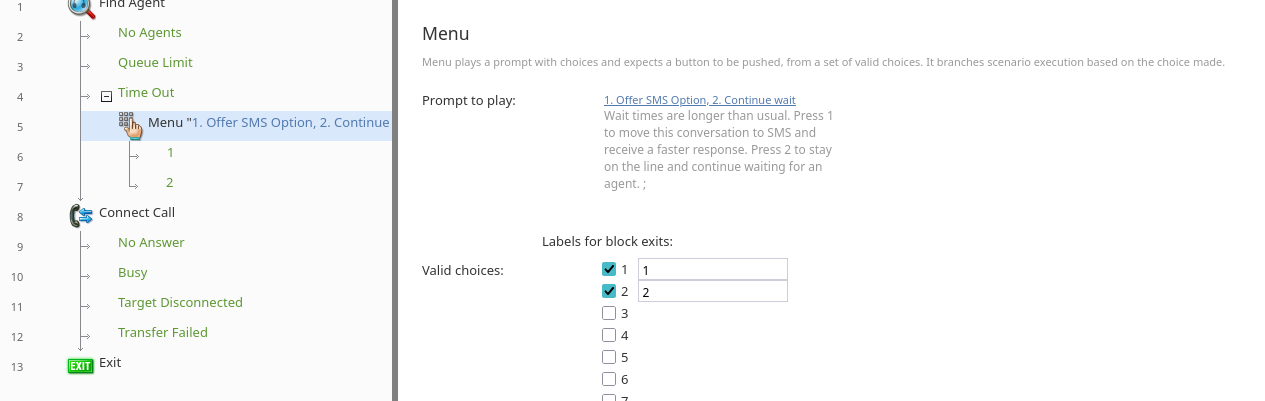Select the Target Disconnected exit branch
Viewport: 1265px width, 401px height.
180,303
